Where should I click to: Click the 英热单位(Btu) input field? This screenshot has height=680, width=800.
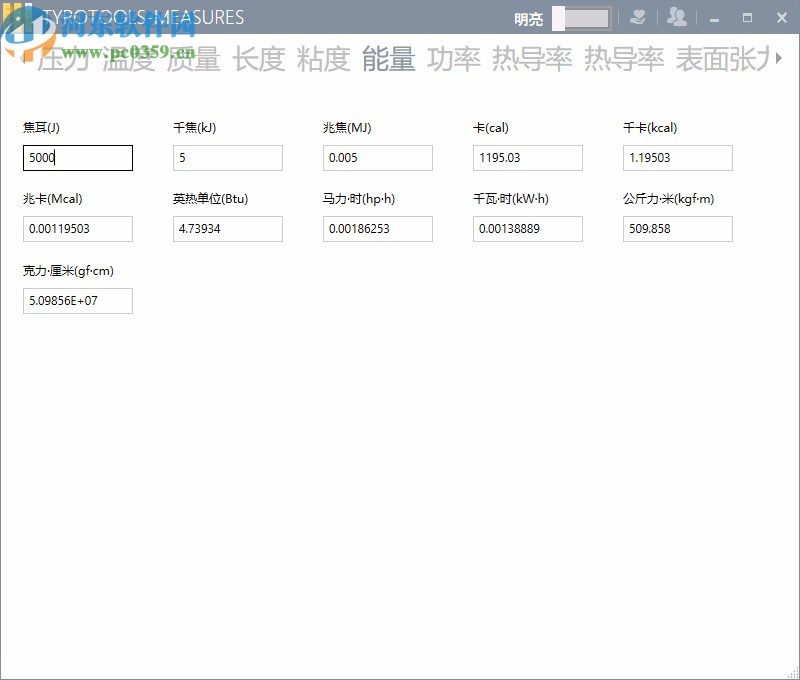point(227,229)
